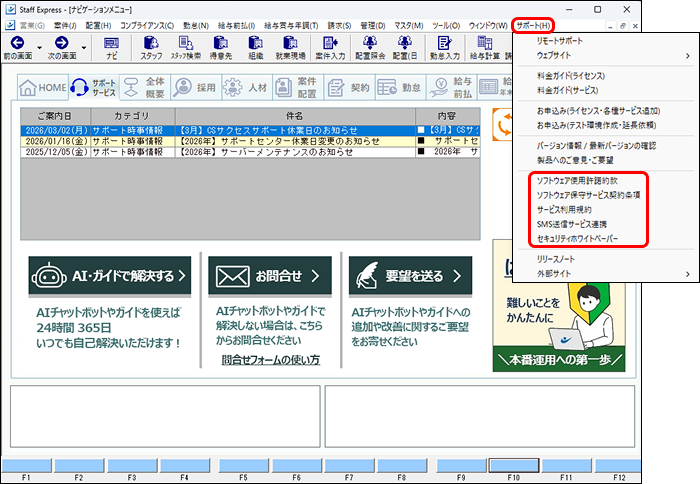Open セキュリティホワイトペーパー entry

578,238
